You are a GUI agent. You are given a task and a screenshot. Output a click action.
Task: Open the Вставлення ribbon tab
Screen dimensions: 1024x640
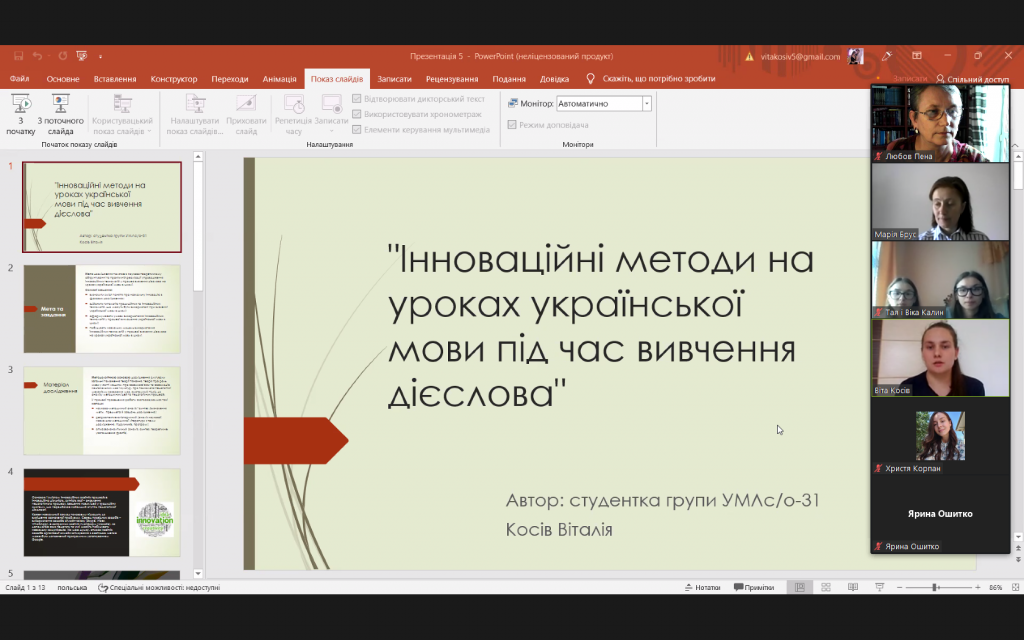tap(115, 79)
